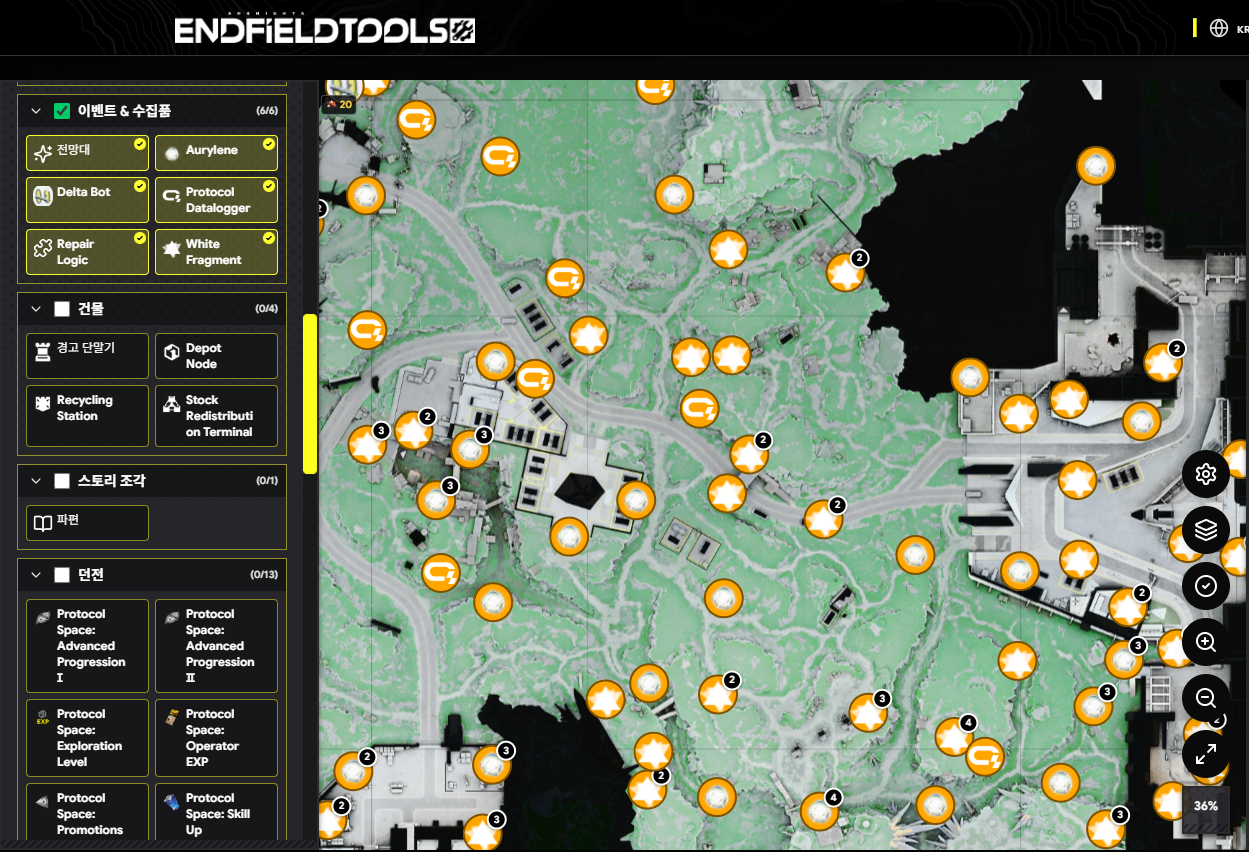Uncheck the 이벤트 & 수집품 category checkbox
The height and width of the screenshot is (852, 1249).
(x=62, y=111)
